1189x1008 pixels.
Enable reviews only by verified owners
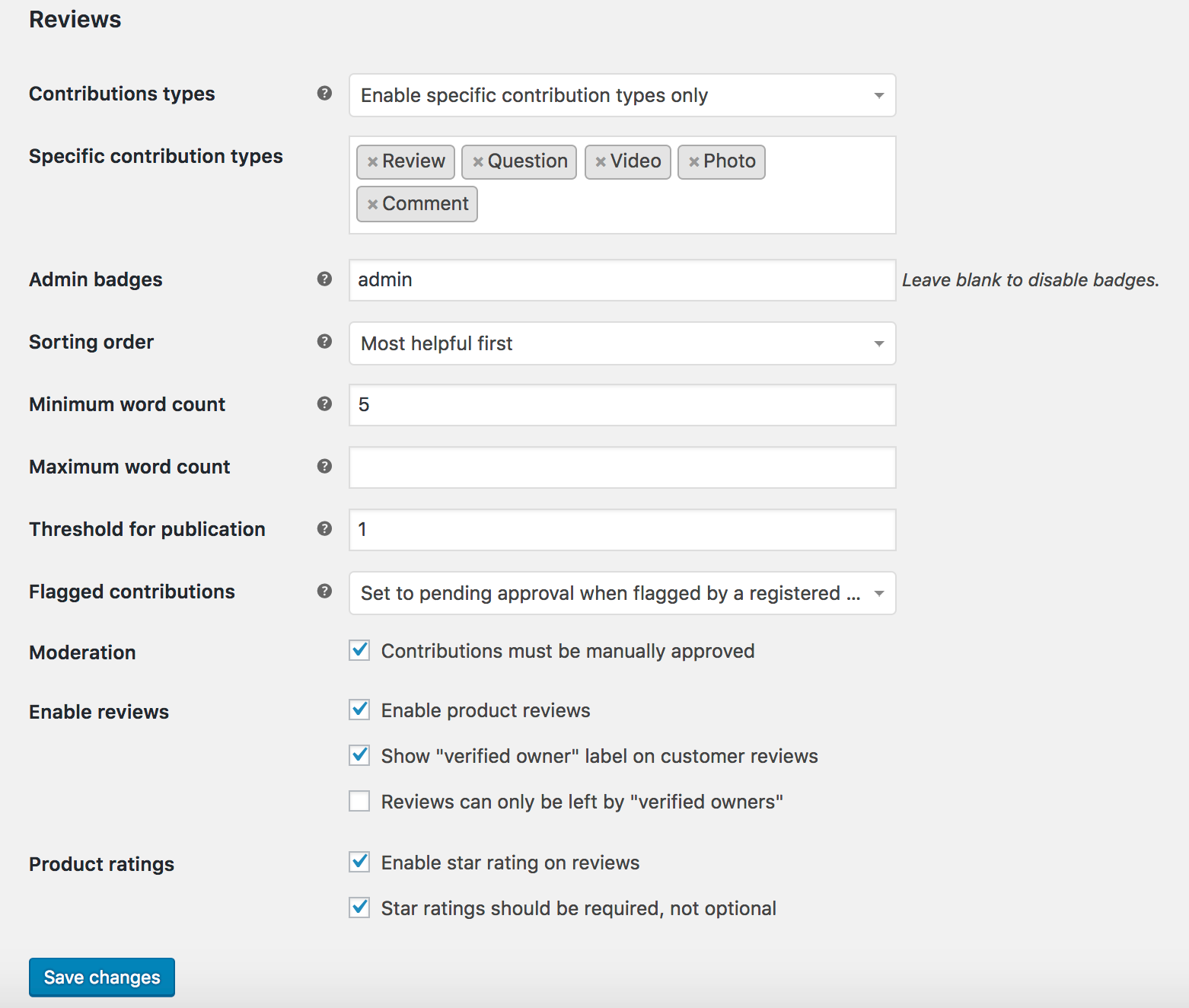pos(359,801)
